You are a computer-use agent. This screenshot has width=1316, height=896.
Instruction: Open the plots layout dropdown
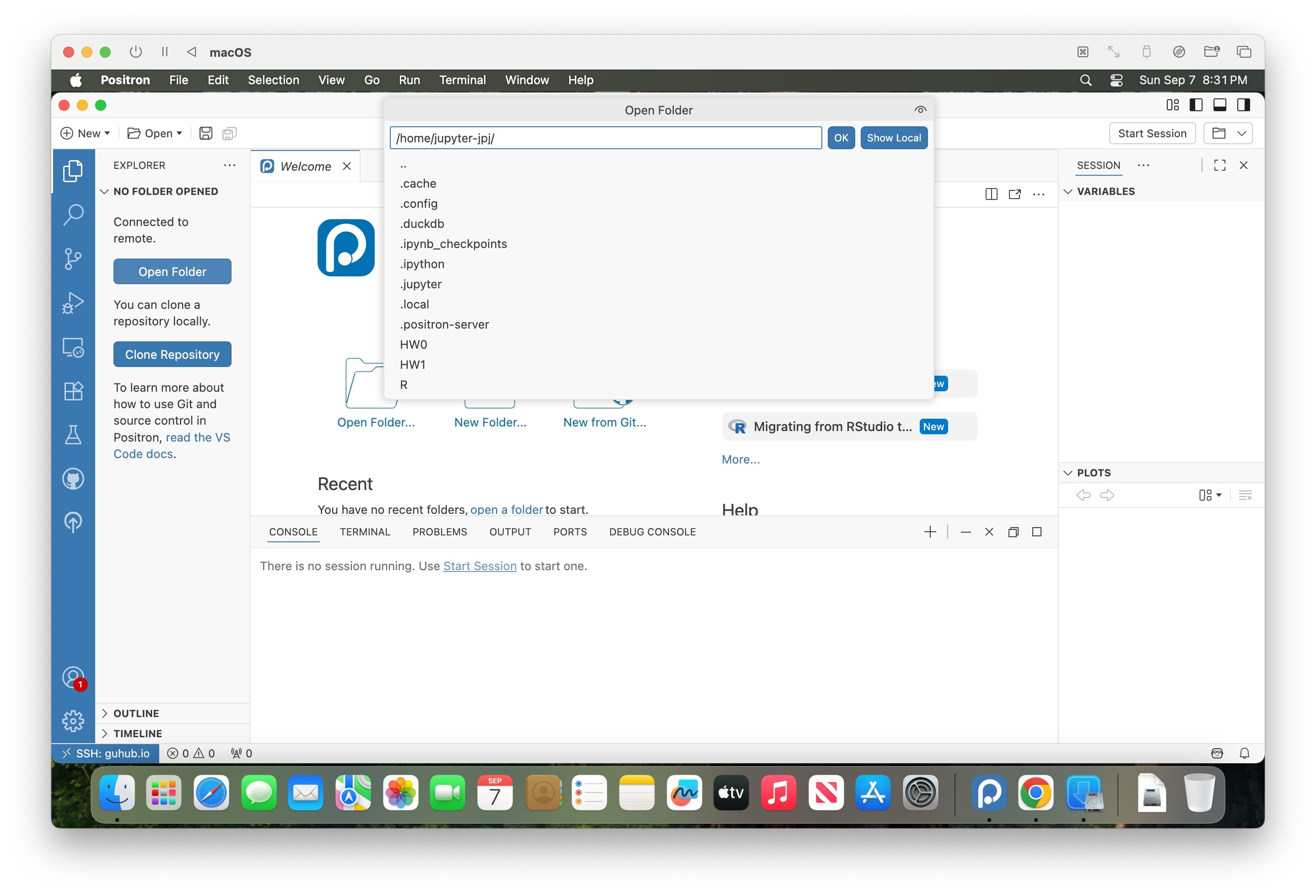click(1210, 496)
